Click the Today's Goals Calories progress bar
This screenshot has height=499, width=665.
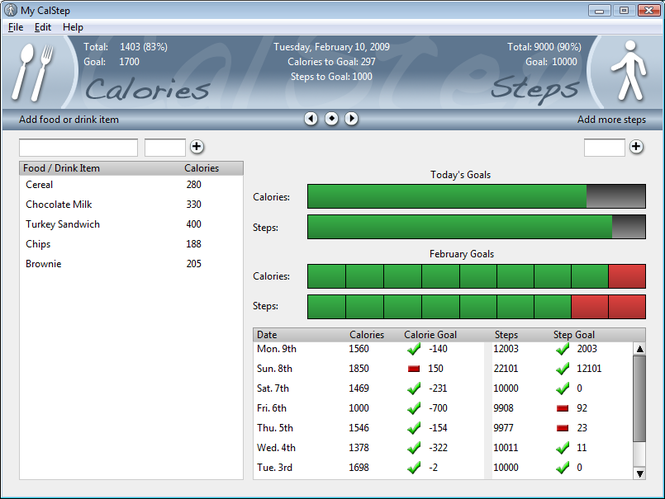pyautogui.click(x=476, y=196)
